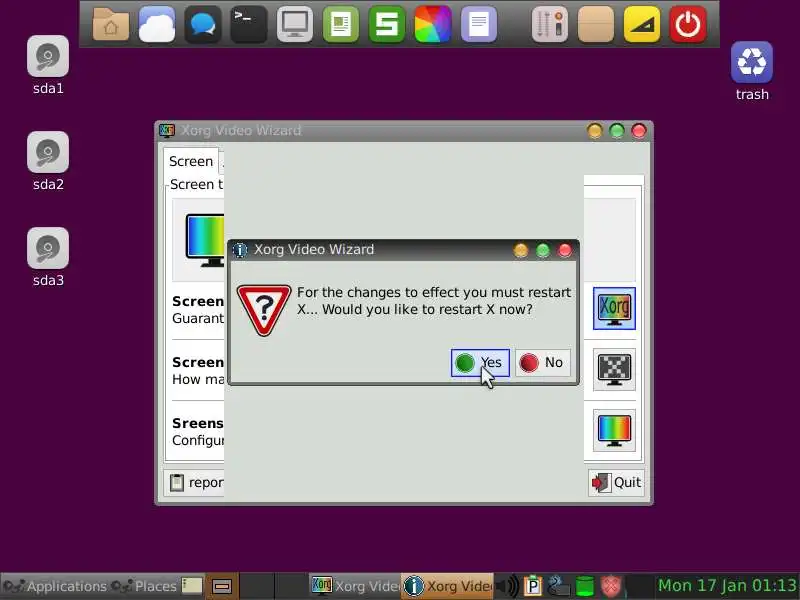The width and height of the screenshot is (800, 600).
Task: Open the monitor display dock icon
Action: tap(295, 24)
